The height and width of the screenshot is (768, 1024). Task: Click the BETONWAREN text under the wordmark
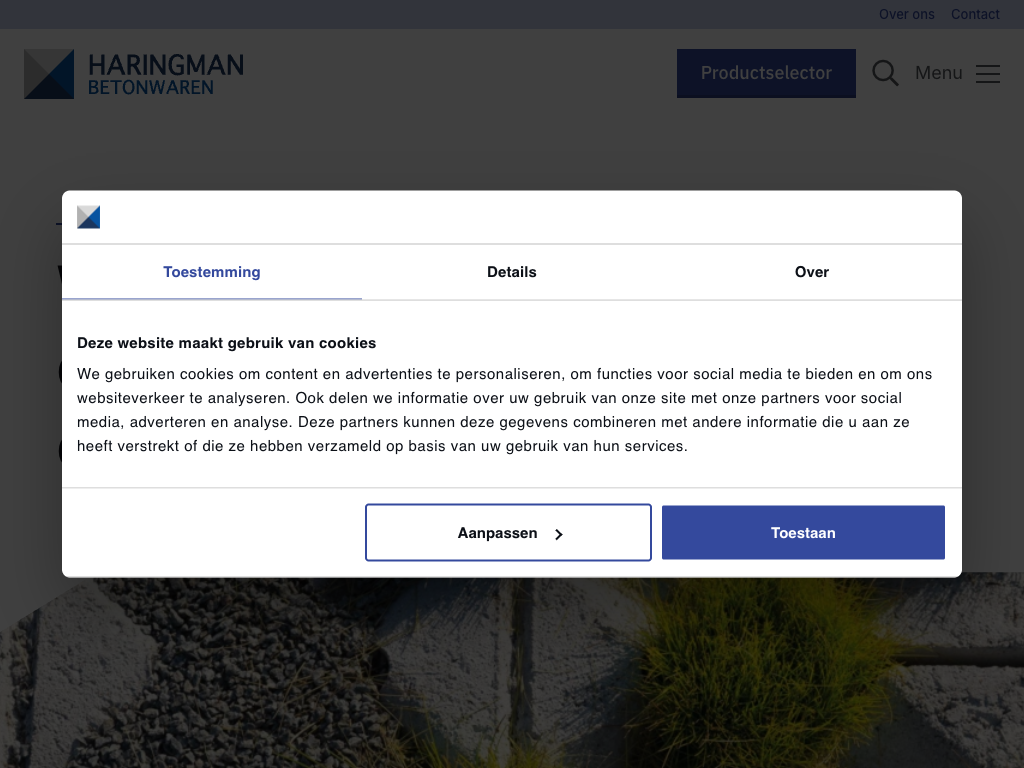coord(151,88)
